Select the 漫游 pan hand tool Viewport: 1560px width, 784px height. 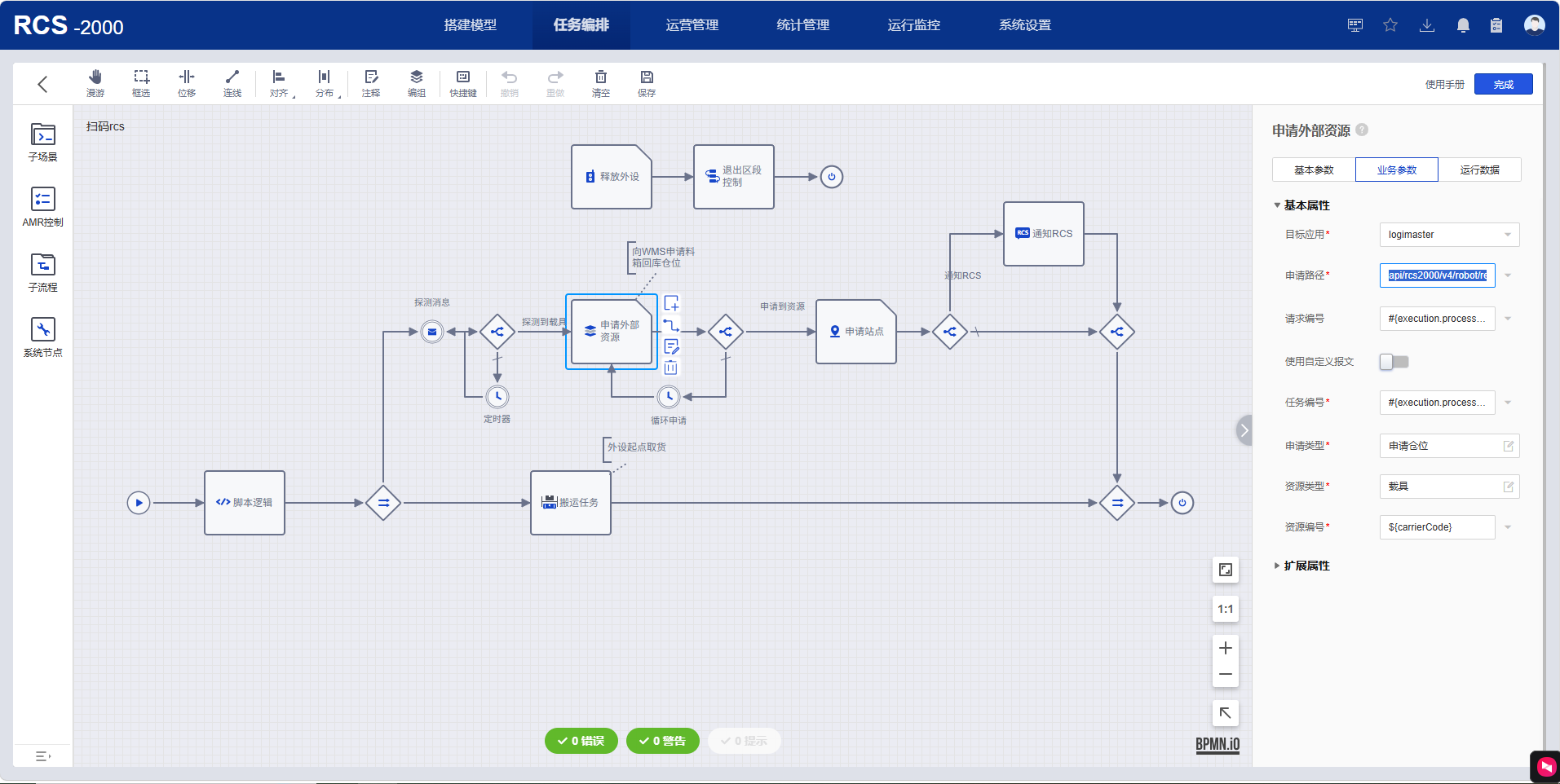[x=95, y=83]
